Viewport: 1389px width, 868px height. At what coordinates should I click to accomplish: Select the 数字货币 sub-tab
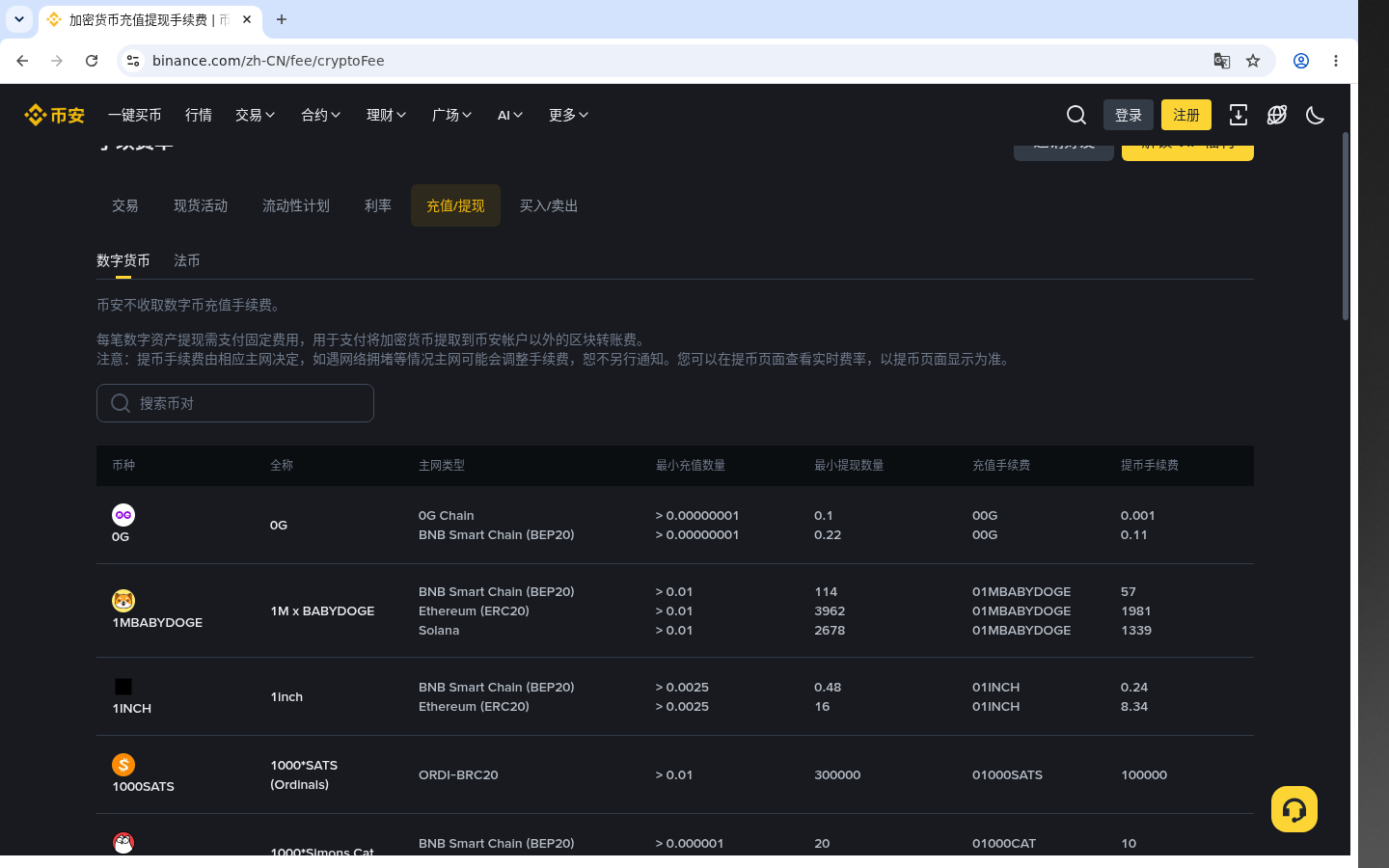pos(123,260)
